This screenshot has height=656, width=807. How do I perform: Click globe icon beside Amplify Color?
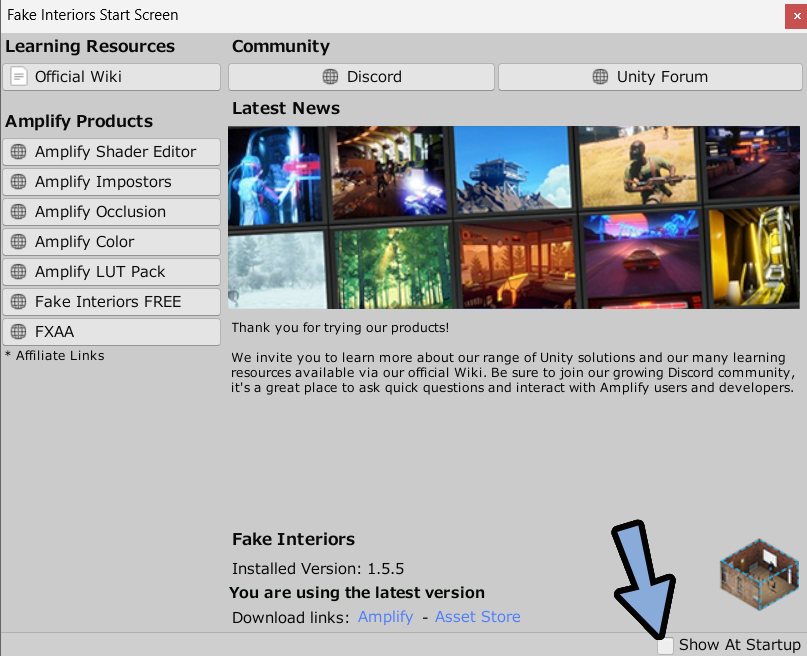[x=19, y=242]
